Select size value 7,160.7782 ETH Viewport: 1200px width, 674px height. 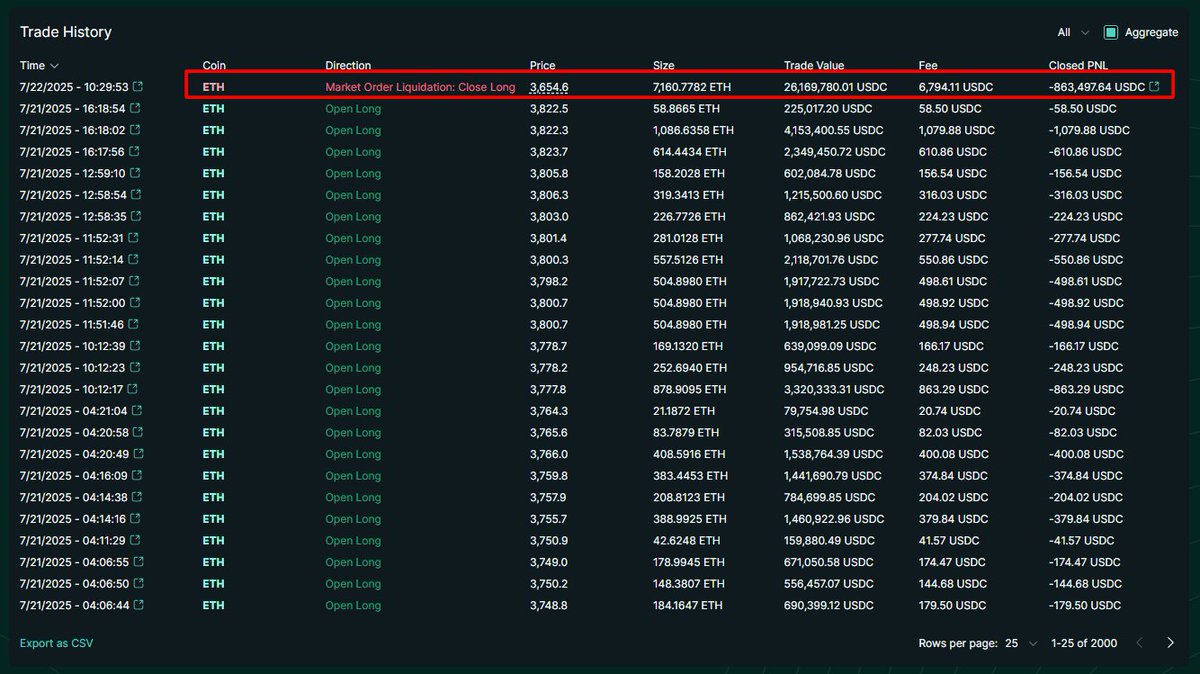pyautogui.click(x=692, y=87)
